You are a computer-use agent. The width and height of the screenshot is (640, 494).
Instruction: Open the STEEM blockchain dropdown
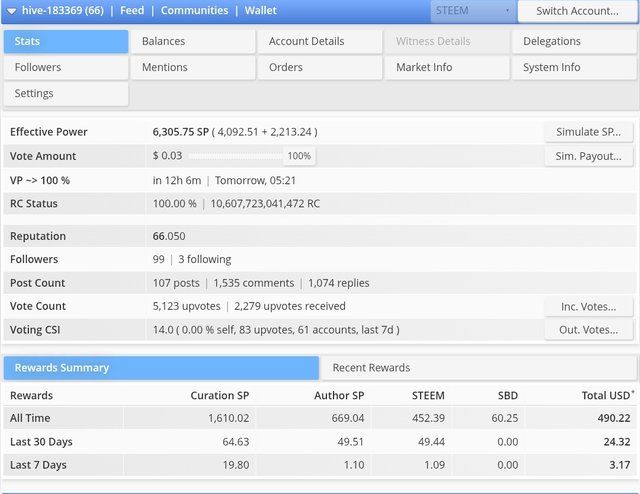coord(473,11)
